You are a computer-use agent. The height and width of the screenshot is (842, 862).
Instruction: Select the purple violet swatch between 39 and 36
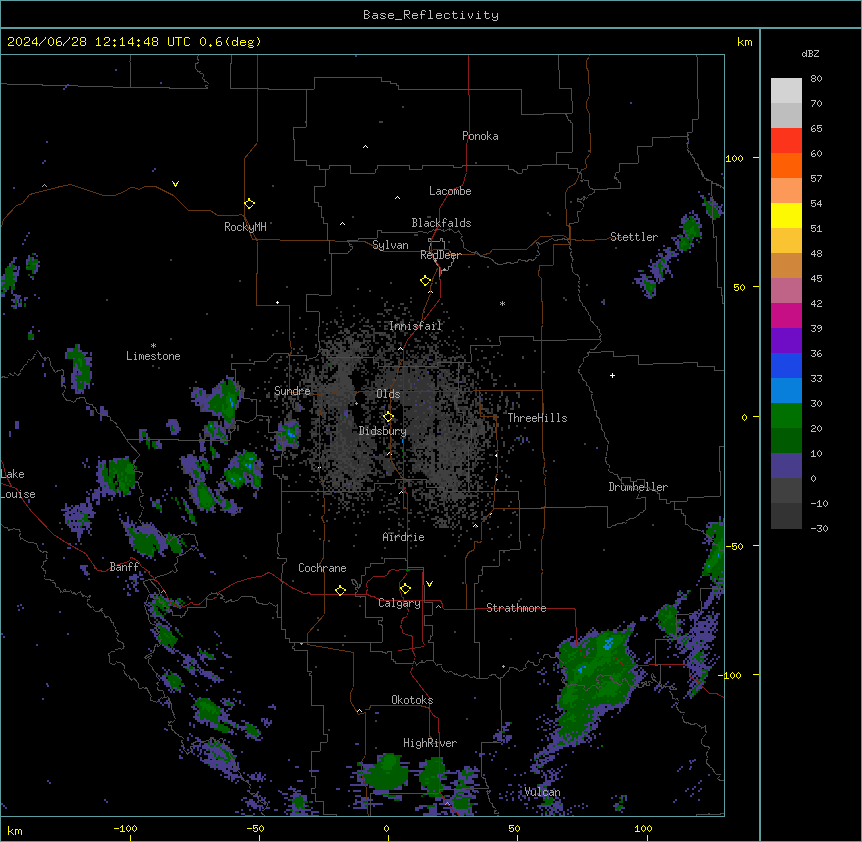pos(786,341)
